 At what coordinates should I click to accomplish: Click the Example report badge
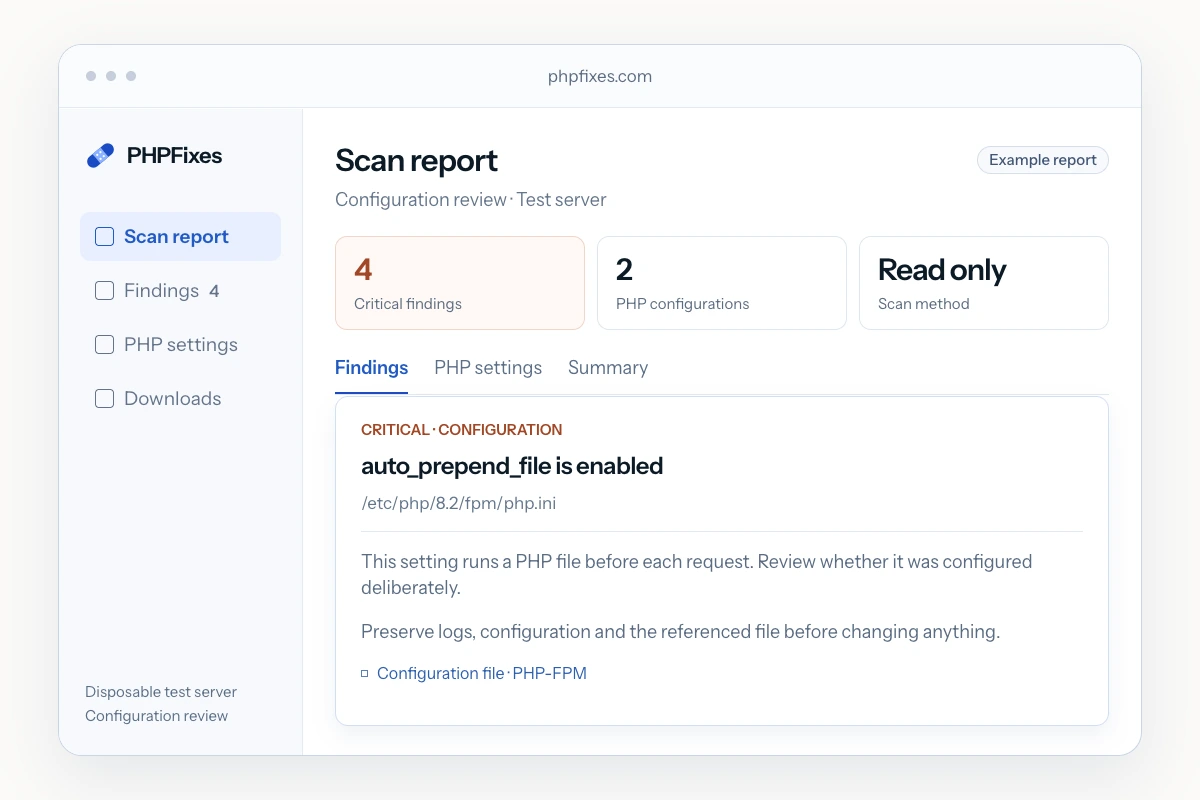pos(1043,160)
